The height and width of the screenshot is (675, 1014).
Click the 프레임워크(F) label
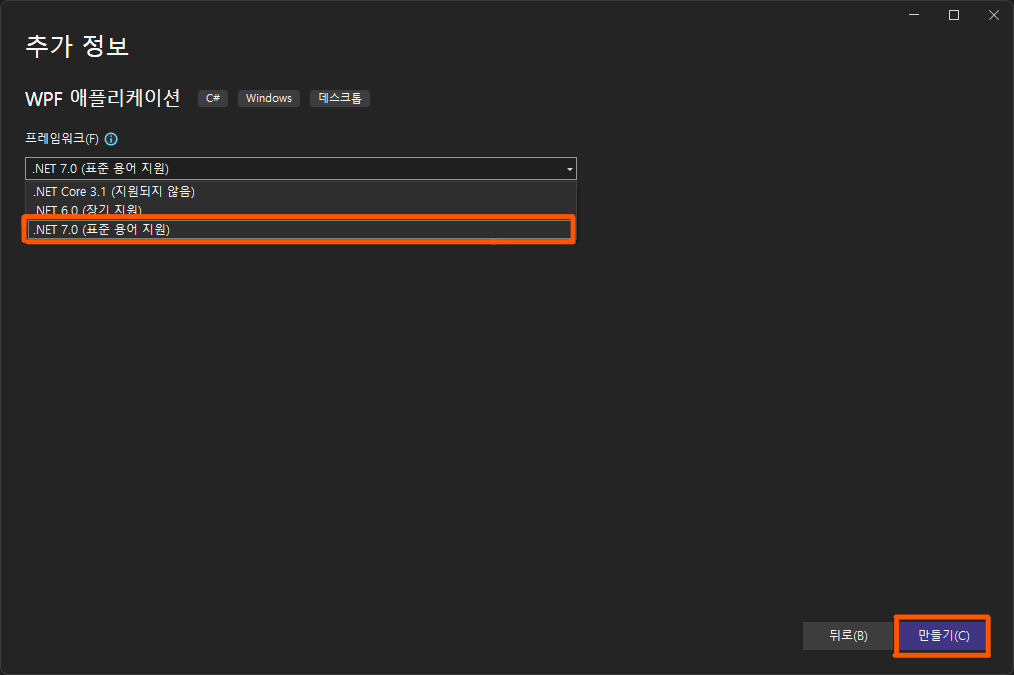point(61,138)
